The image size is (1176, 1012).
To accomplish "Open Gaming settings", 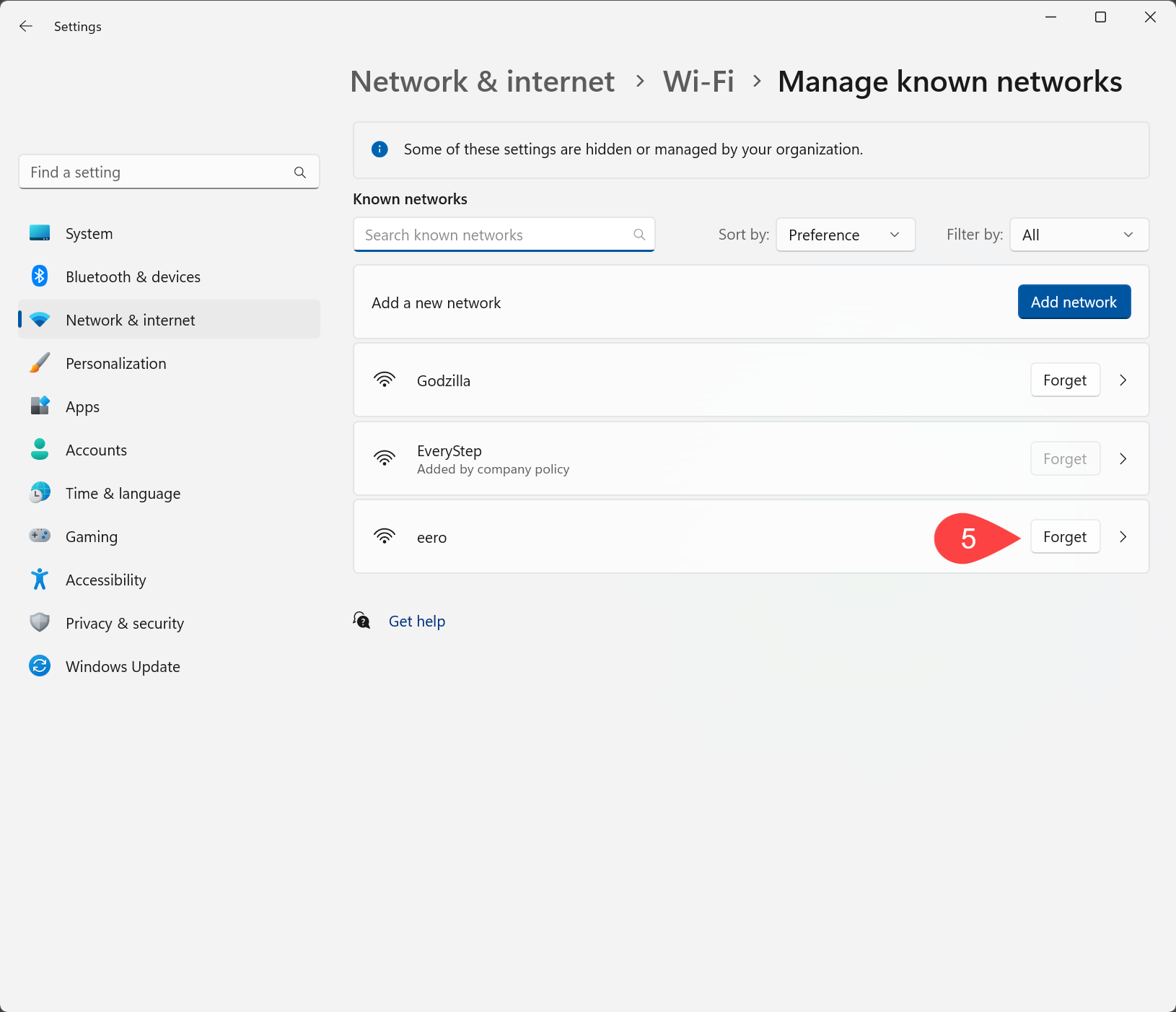I will pyautogui.click(x=91, y=536).
